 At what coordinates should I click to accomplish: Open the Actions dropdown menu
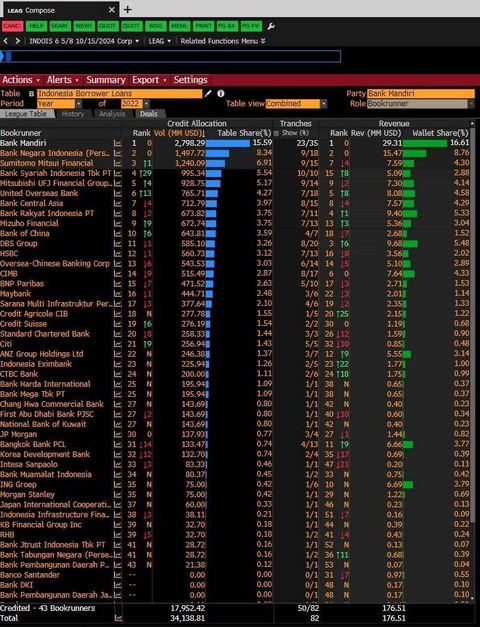pyautogui.click(x=21, y=80)
